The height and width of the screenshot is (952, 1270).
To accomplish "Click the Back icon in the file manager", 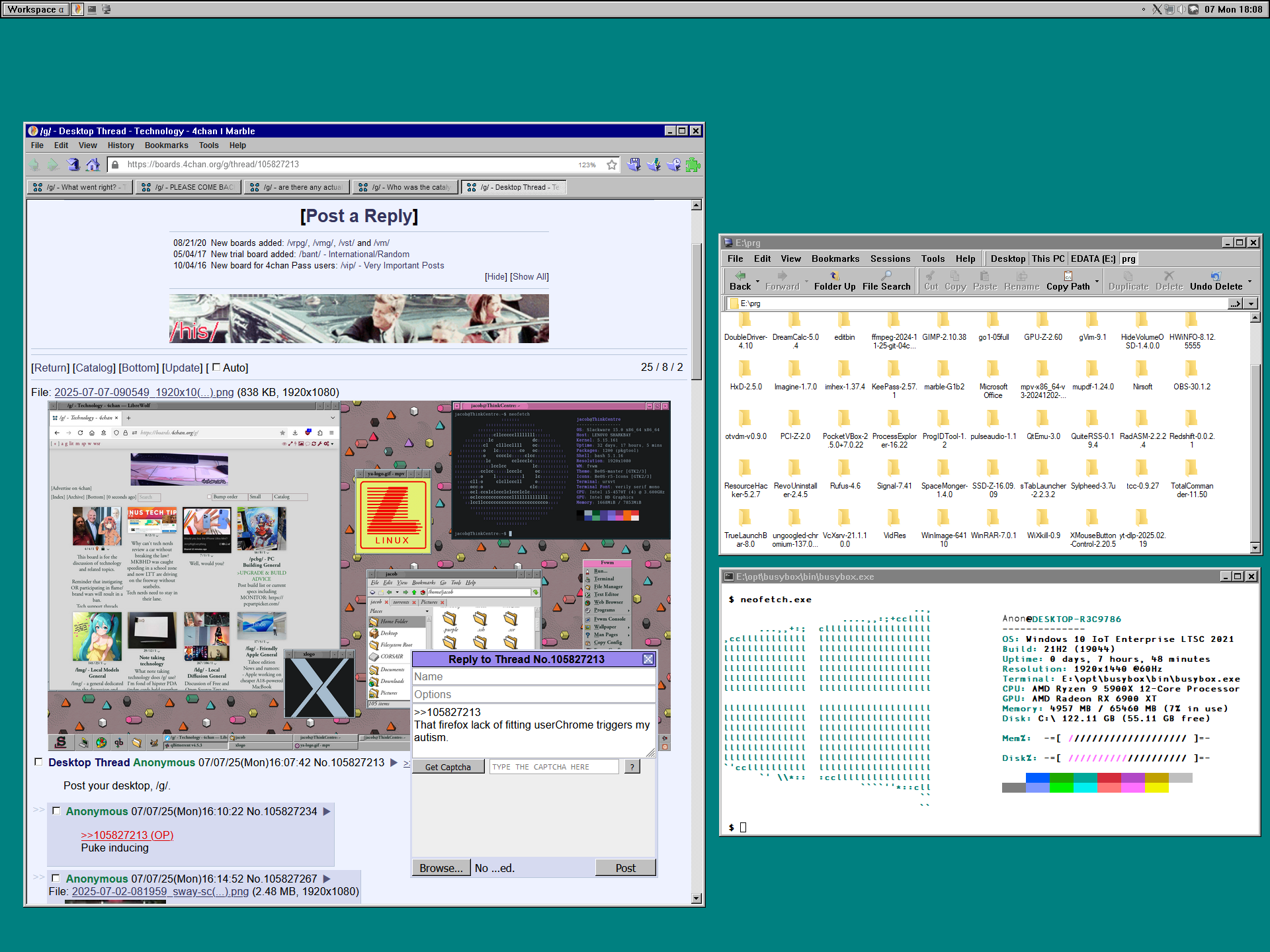I will [740, 280].
